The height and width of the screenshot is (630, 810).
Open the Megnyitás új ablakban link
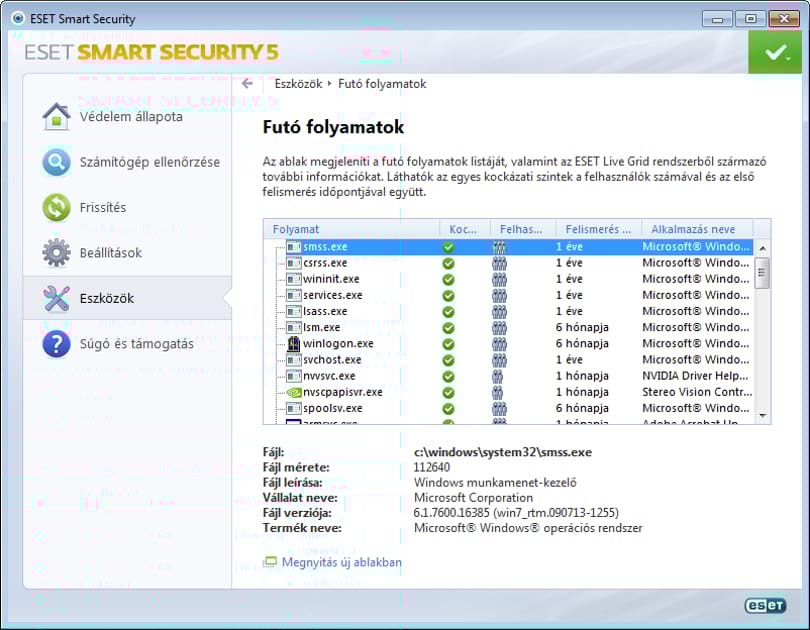[341, 562]
